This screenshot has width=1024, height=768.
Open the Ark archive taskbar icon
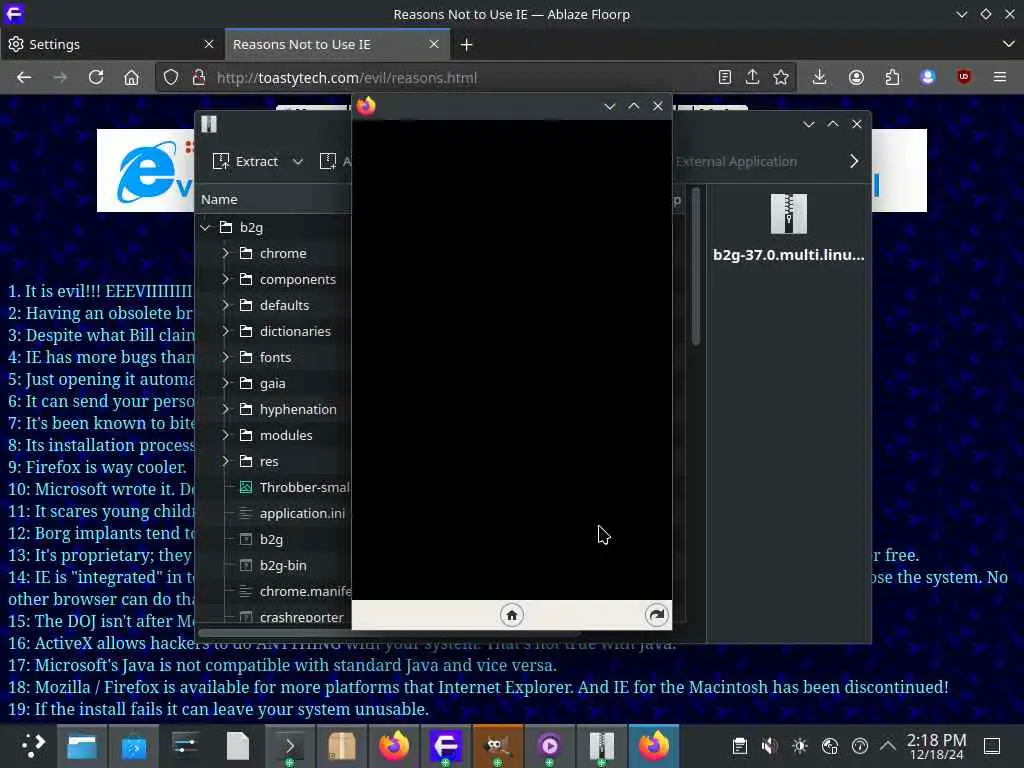601,746
